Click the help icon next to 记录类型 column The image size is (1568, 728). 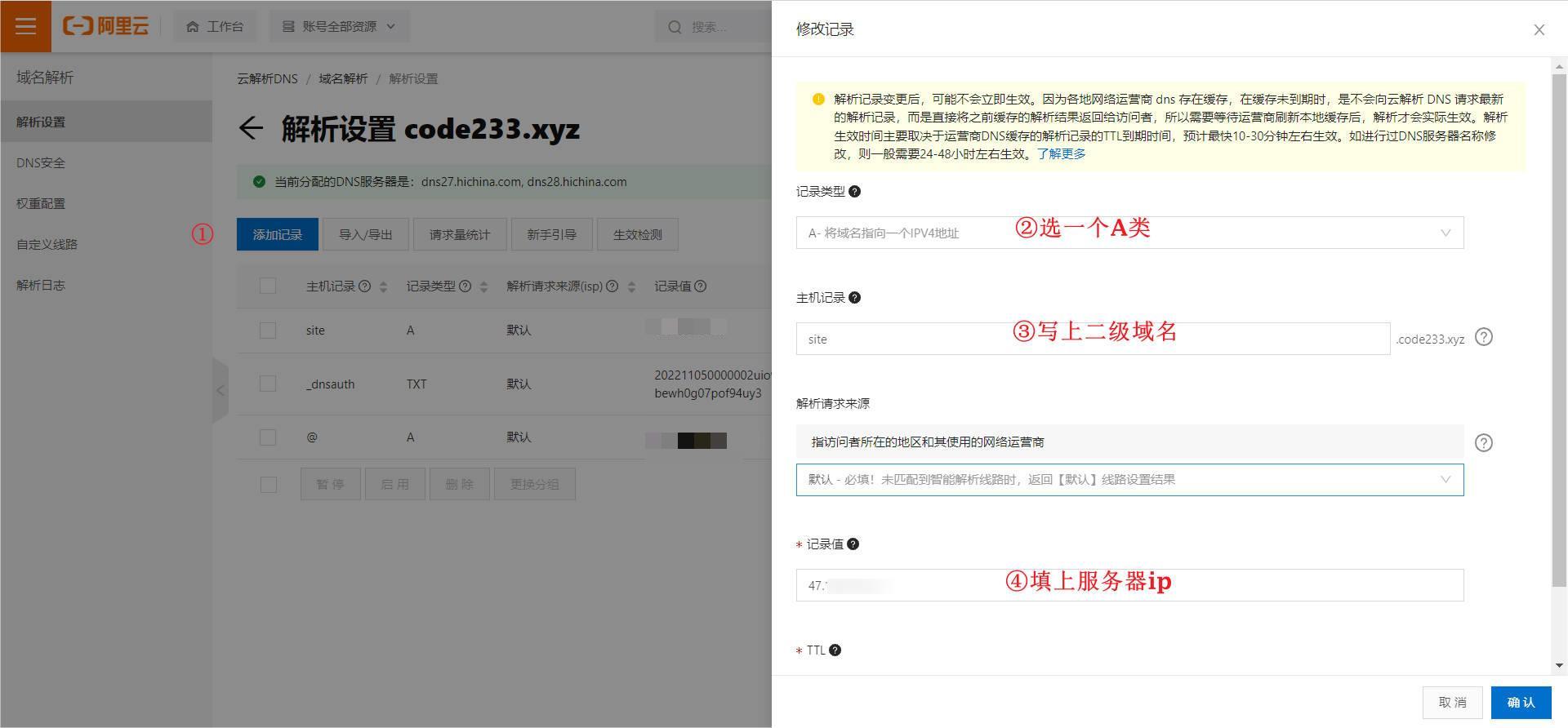pyautogui.click(x=465, y=286)
